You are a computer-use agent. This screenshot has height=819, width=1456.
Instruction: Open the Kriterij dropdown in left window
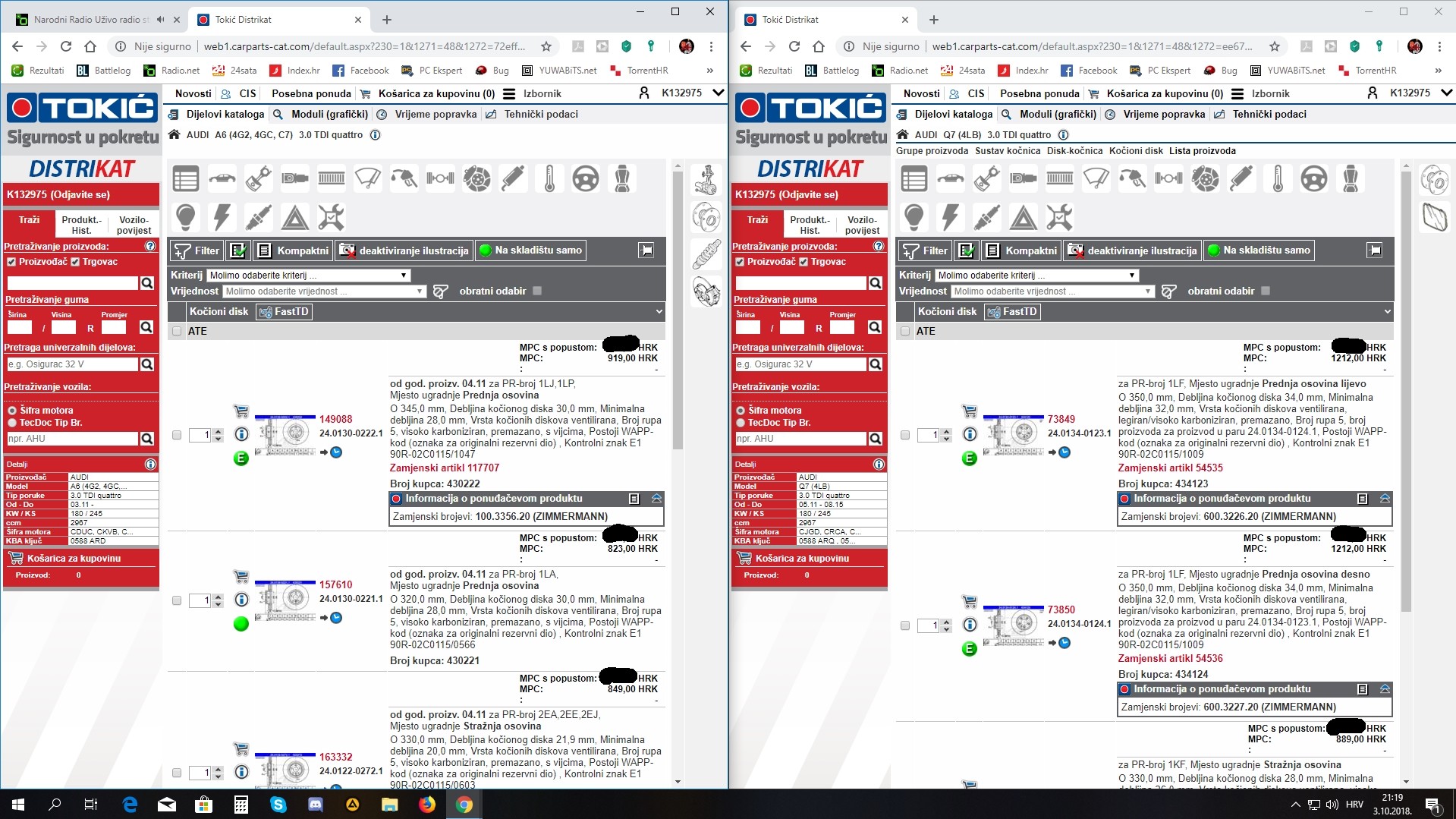point(309,276)
